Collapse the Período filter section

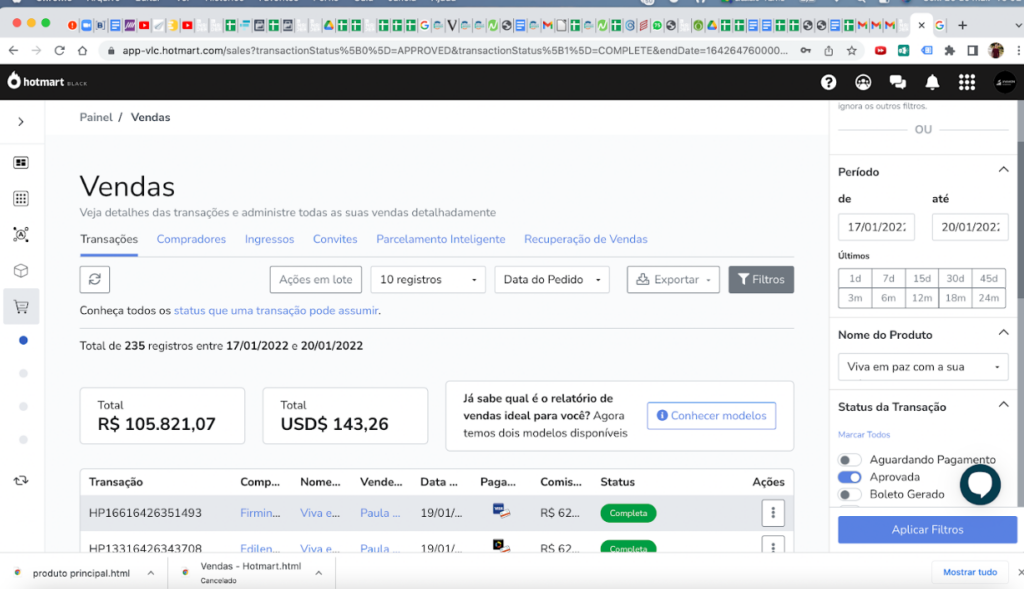[1003, 171]
